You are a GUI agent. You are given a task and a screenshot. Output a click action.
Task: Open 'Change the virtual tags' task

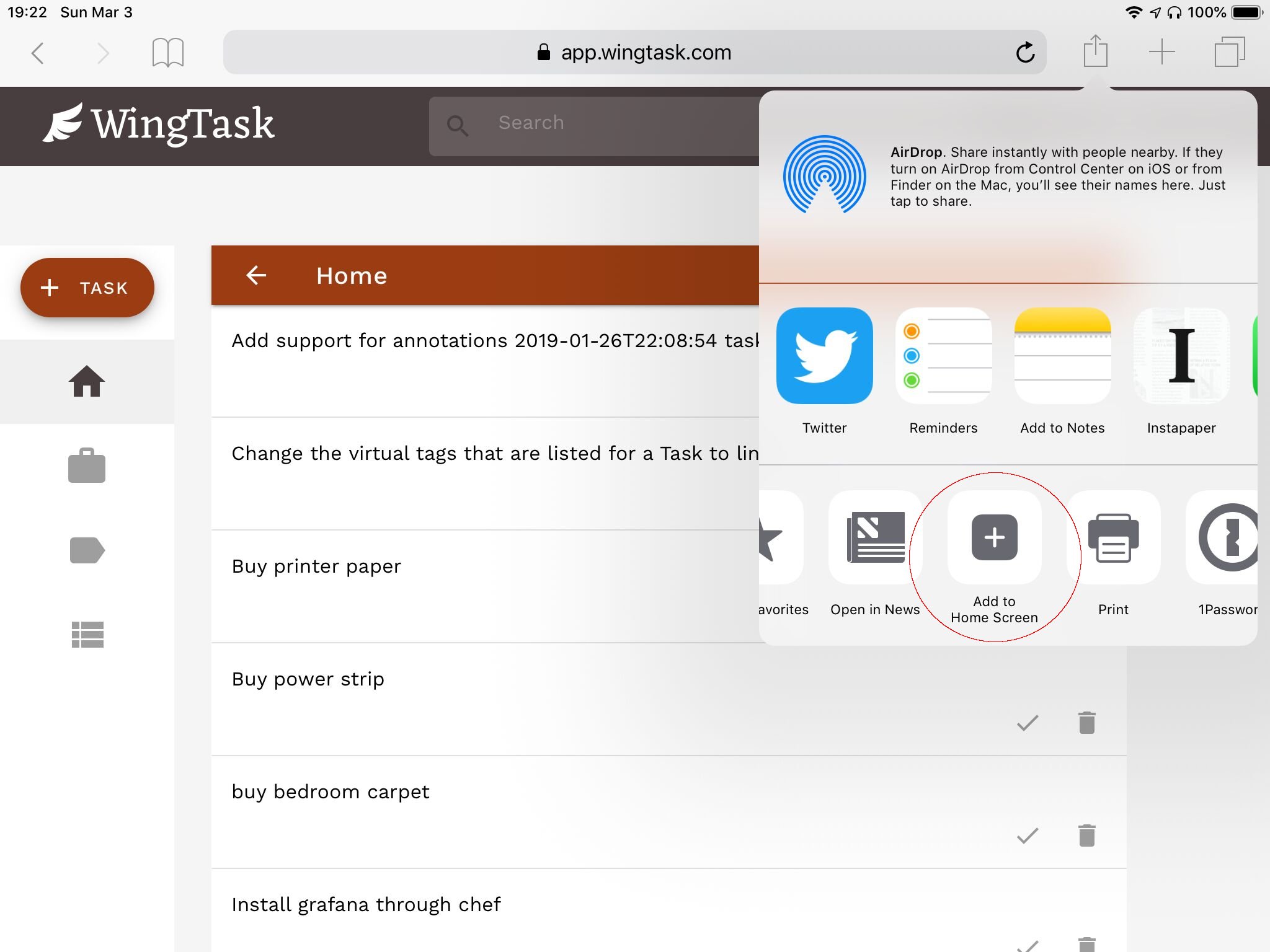(485, 474)
